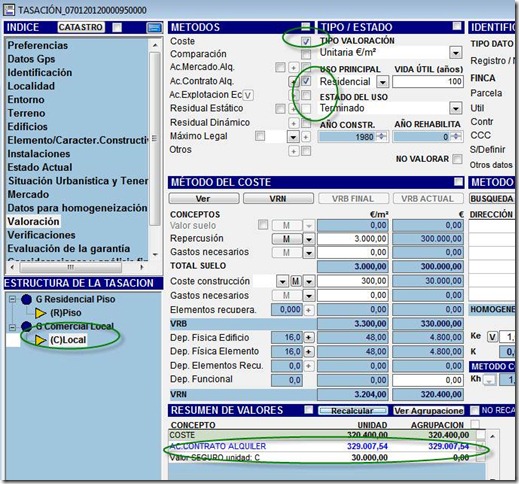The image size is (519, 484).
Task: Toggle the Valor suelo checkbox
Action: click(263, 225)
